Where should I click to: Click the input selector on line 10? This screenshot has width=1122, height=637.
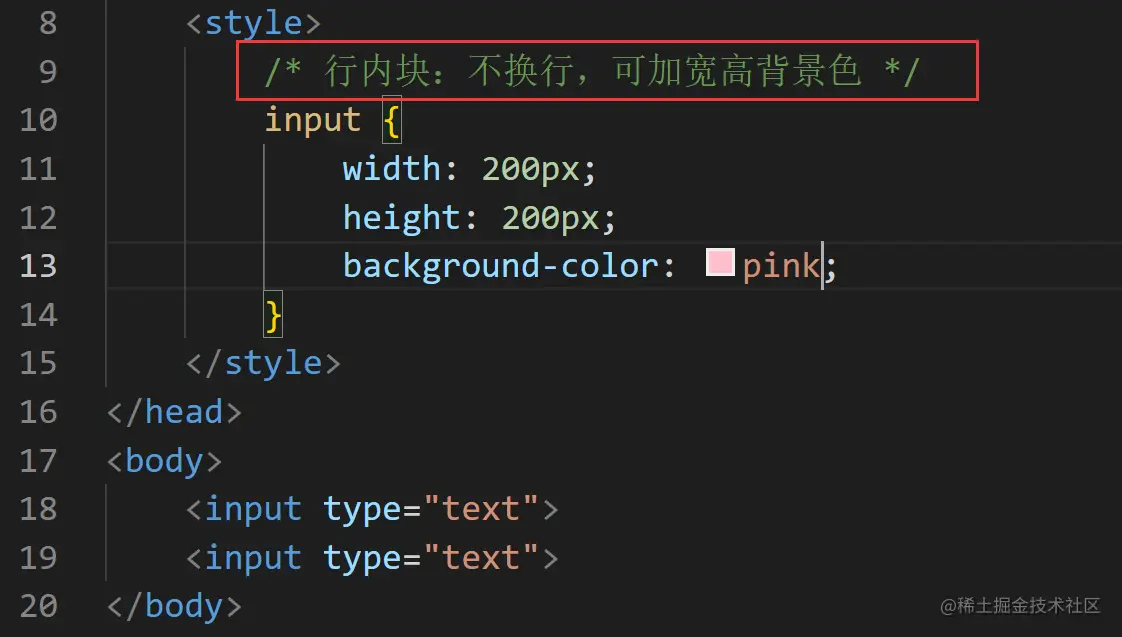point(312,120)
